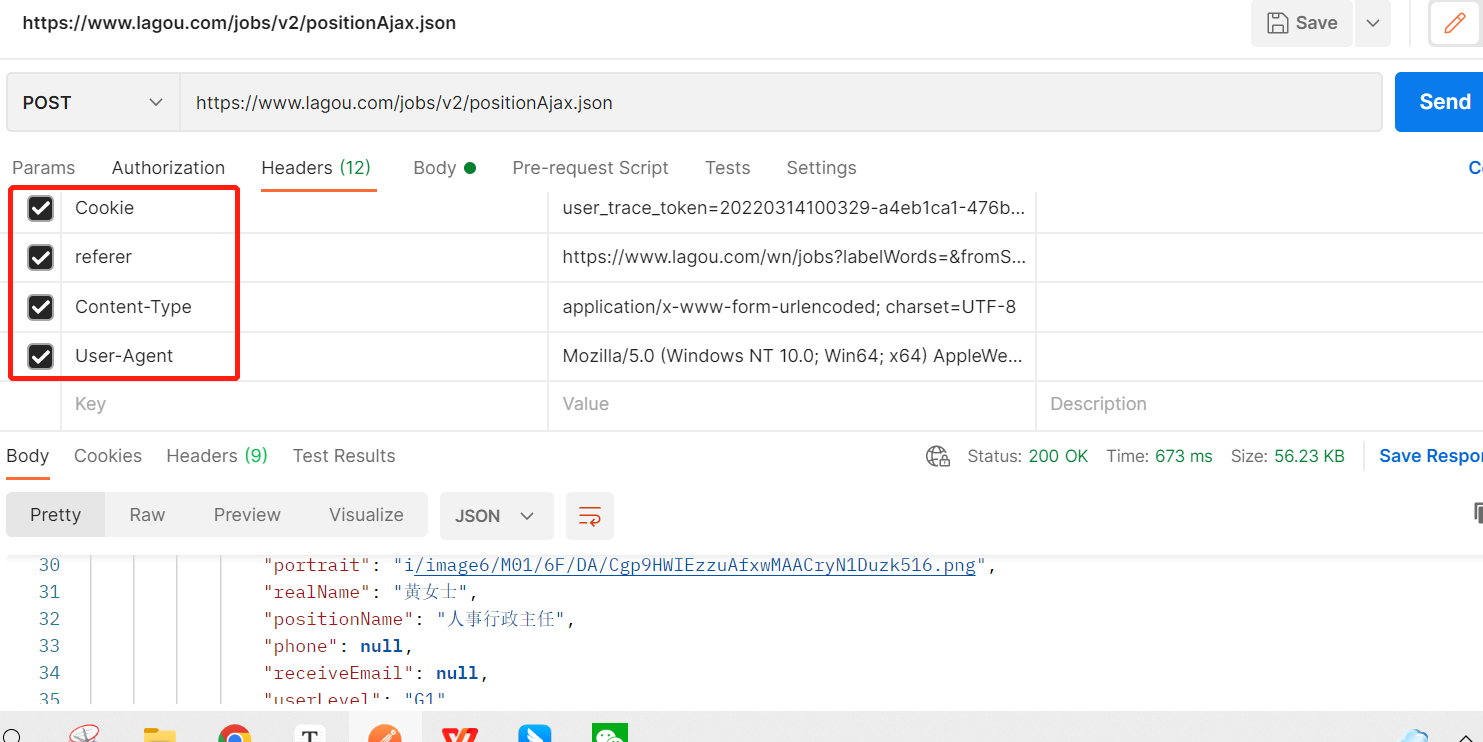Select the response Body tab

(x=27, y=456)
